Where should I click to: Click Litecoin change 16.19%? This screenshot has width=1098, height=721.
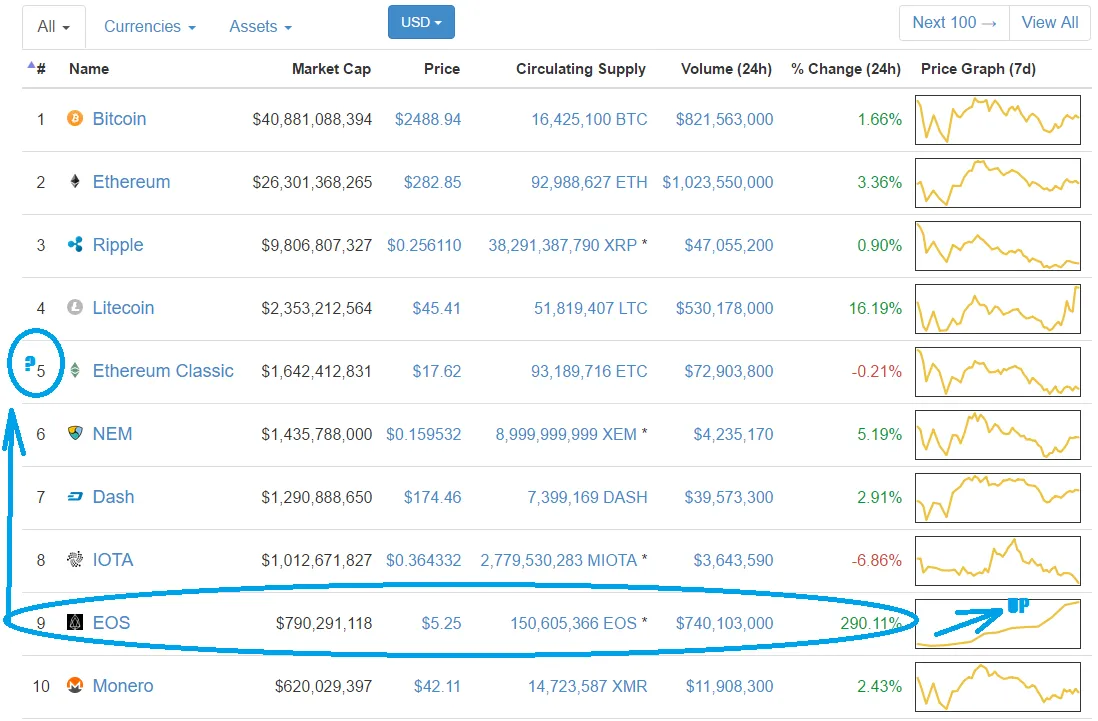875,308
